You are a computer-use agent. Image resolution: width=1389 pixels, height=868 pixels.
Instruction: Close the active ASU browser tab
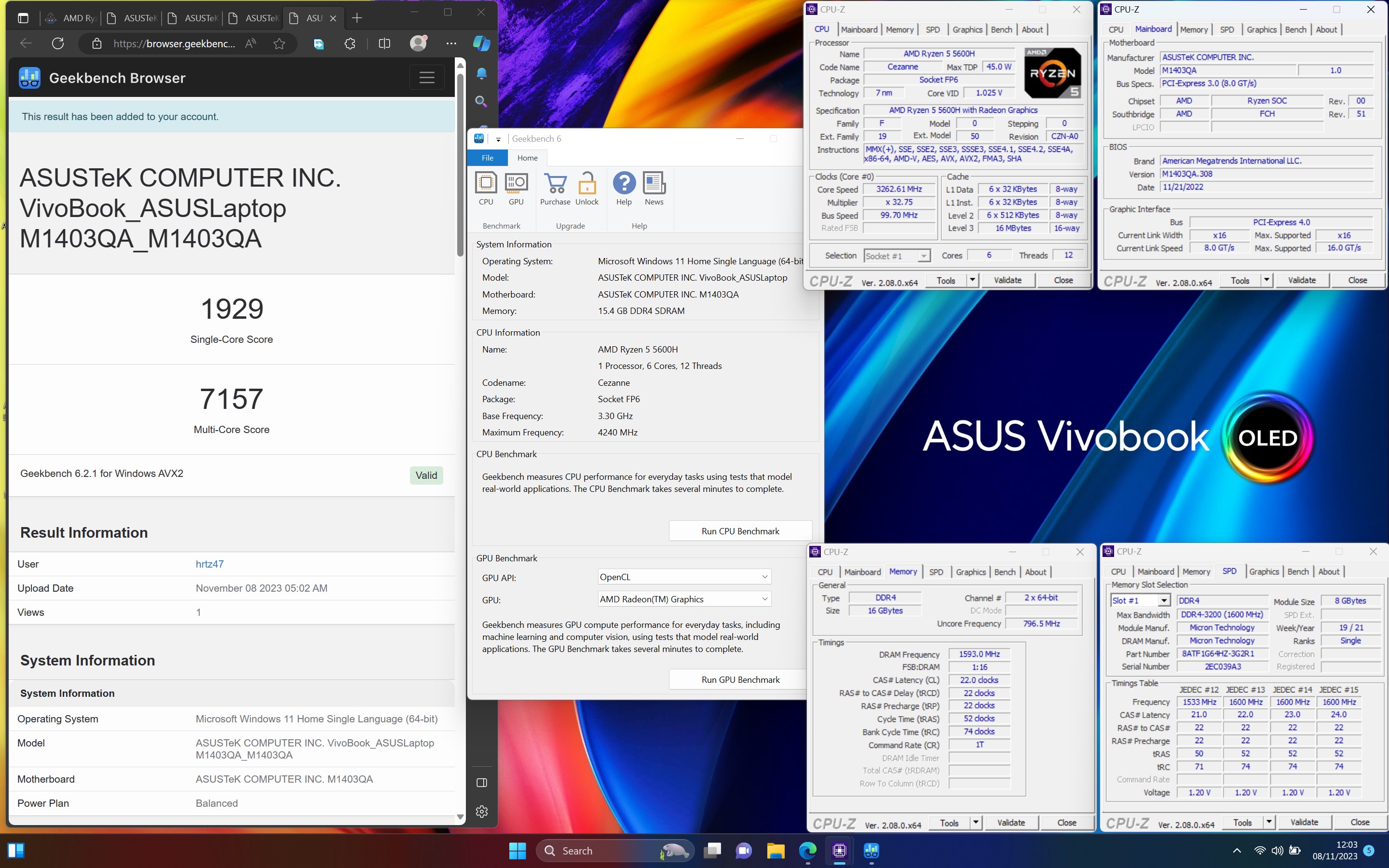point(333,18)
